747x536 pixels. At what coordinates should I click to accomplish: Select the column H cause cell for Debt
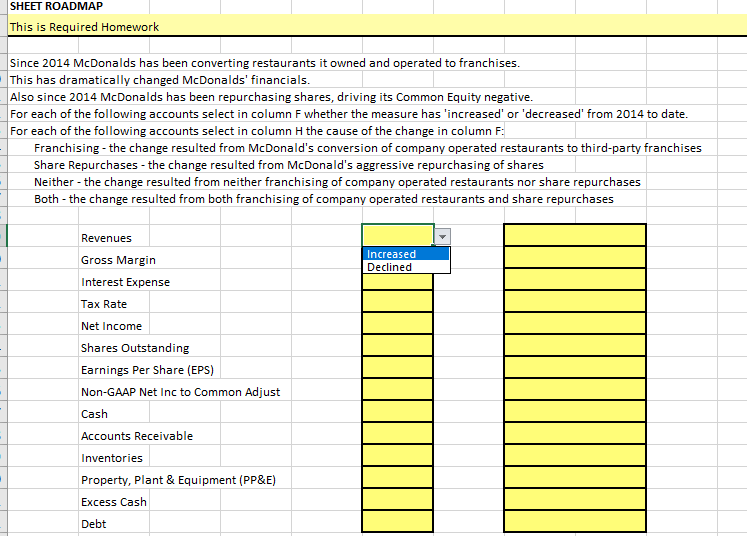click(575, 521)
